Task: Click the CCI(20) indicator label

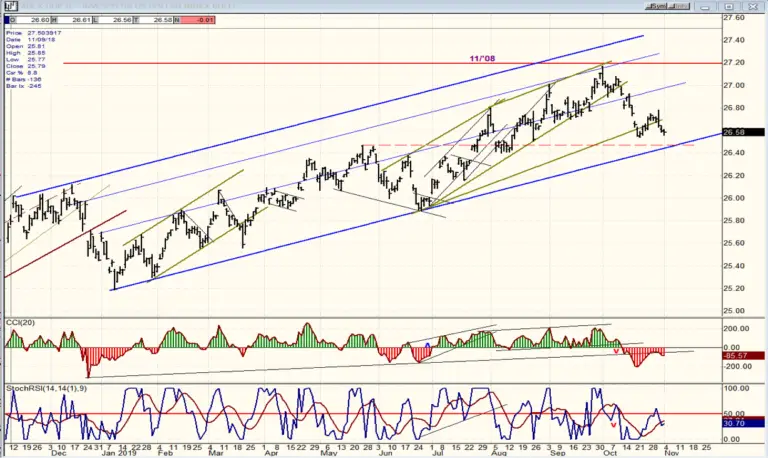Action: (x=21, y=322)
